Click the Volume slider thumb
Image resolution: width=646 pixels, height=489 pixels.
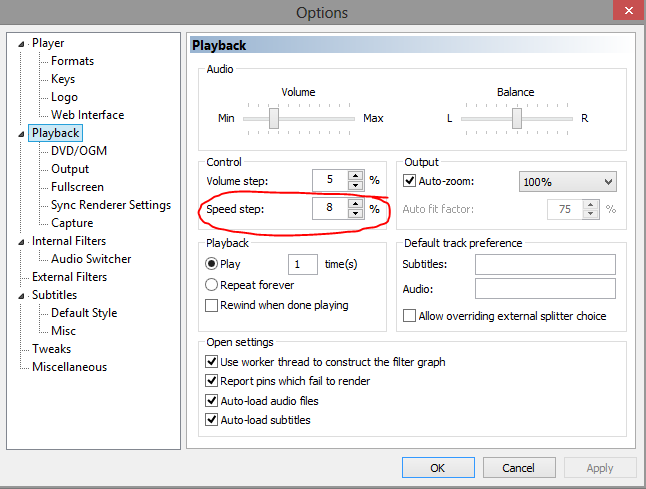(274, 119)
